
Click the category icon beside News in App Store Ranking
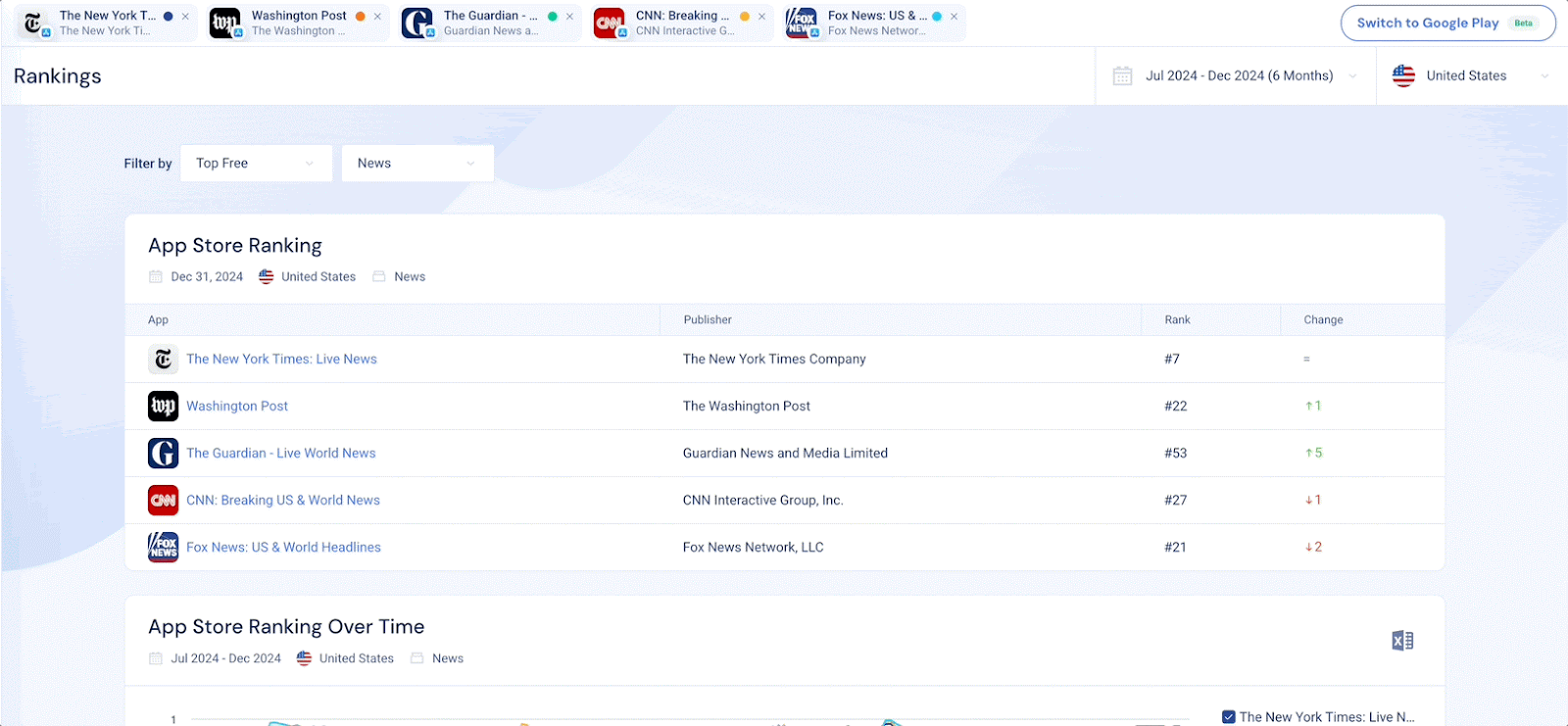point(379,277)
